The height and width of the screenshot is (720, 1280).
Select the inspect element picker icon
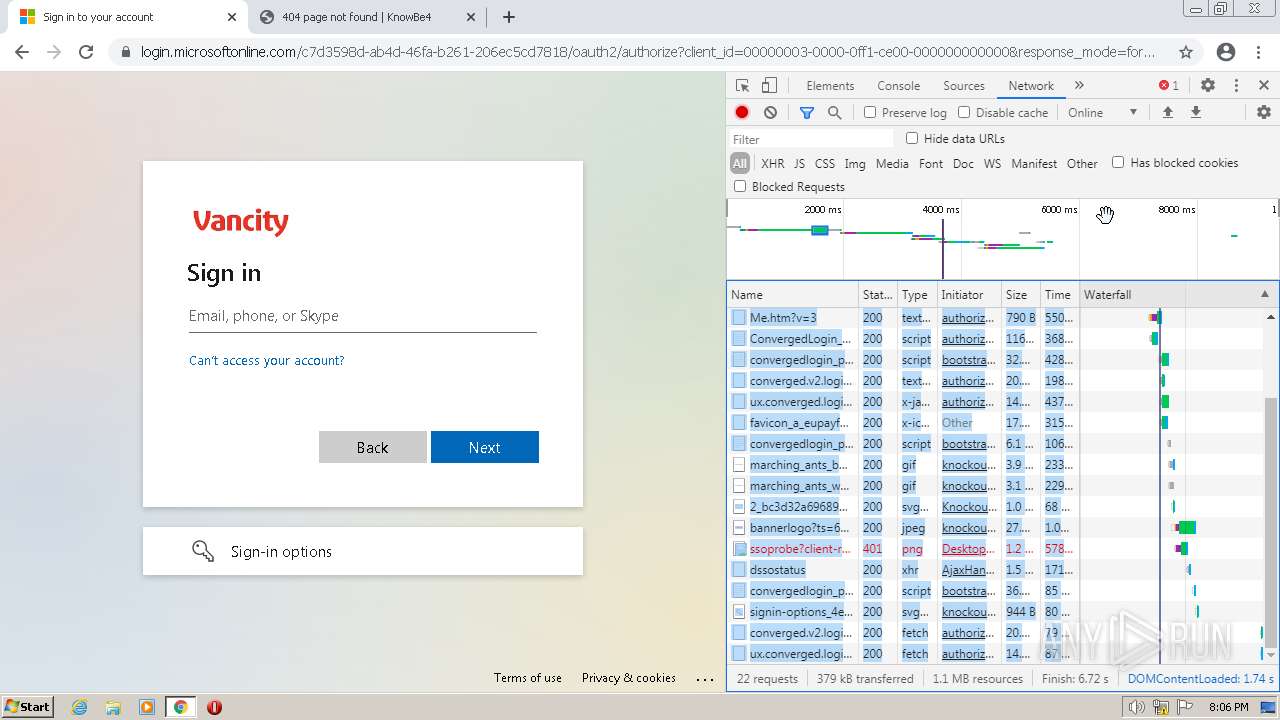tap(742, 86)
